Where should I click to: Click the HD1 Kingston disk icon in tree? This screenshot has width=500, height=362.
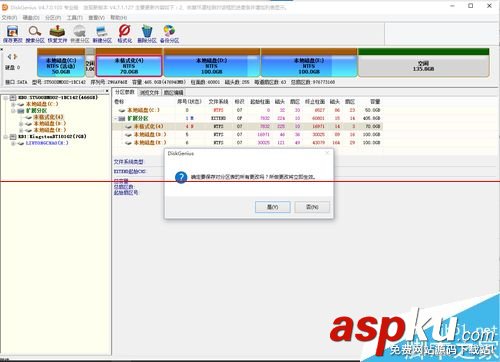click(x=13, y=137)
